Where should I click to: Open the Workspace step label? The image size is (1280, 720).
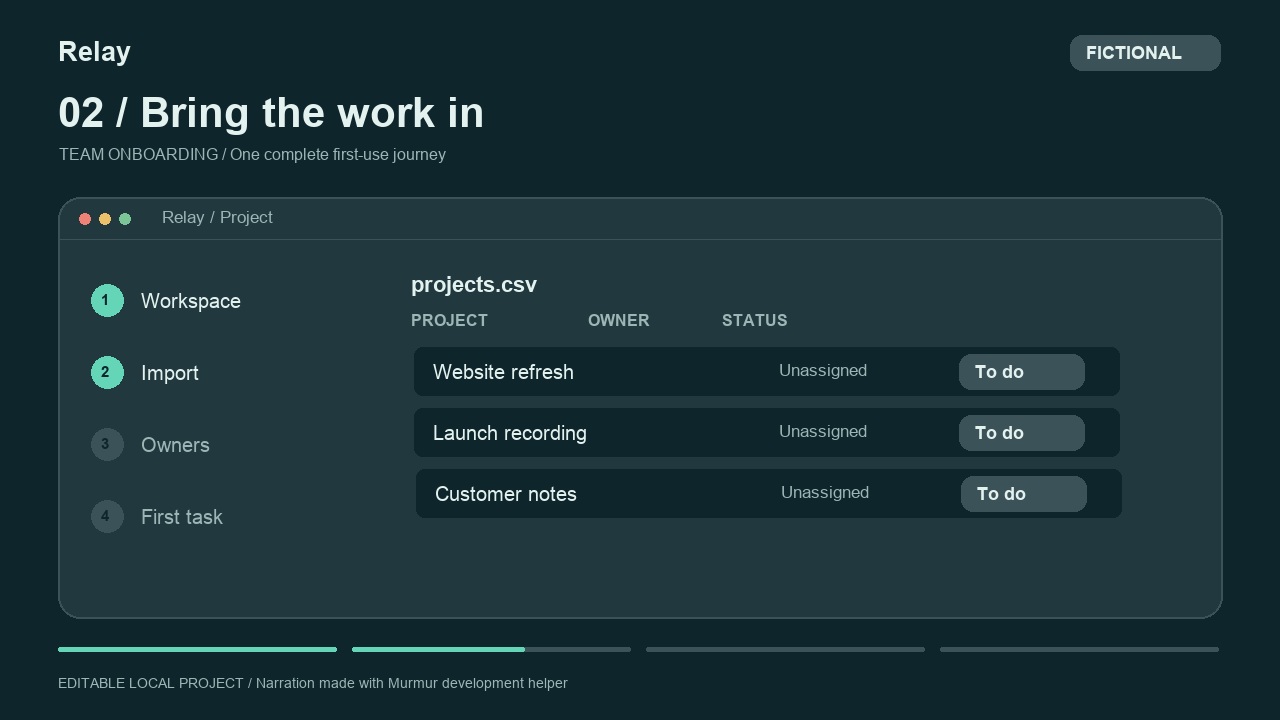[191, 301]
